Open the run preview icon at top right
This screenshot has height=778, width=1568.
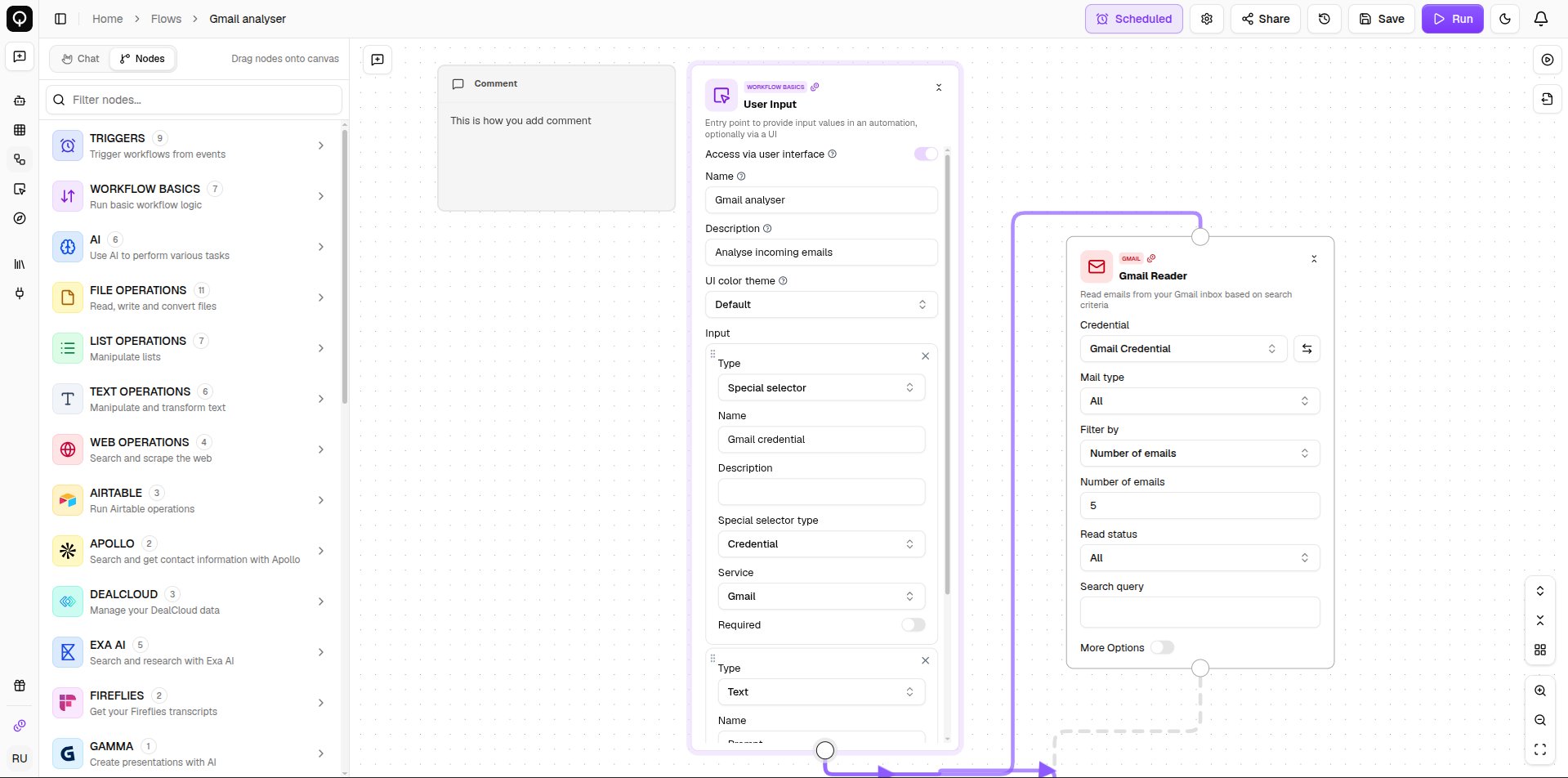pyautogui.click(x=1548, y=60)
